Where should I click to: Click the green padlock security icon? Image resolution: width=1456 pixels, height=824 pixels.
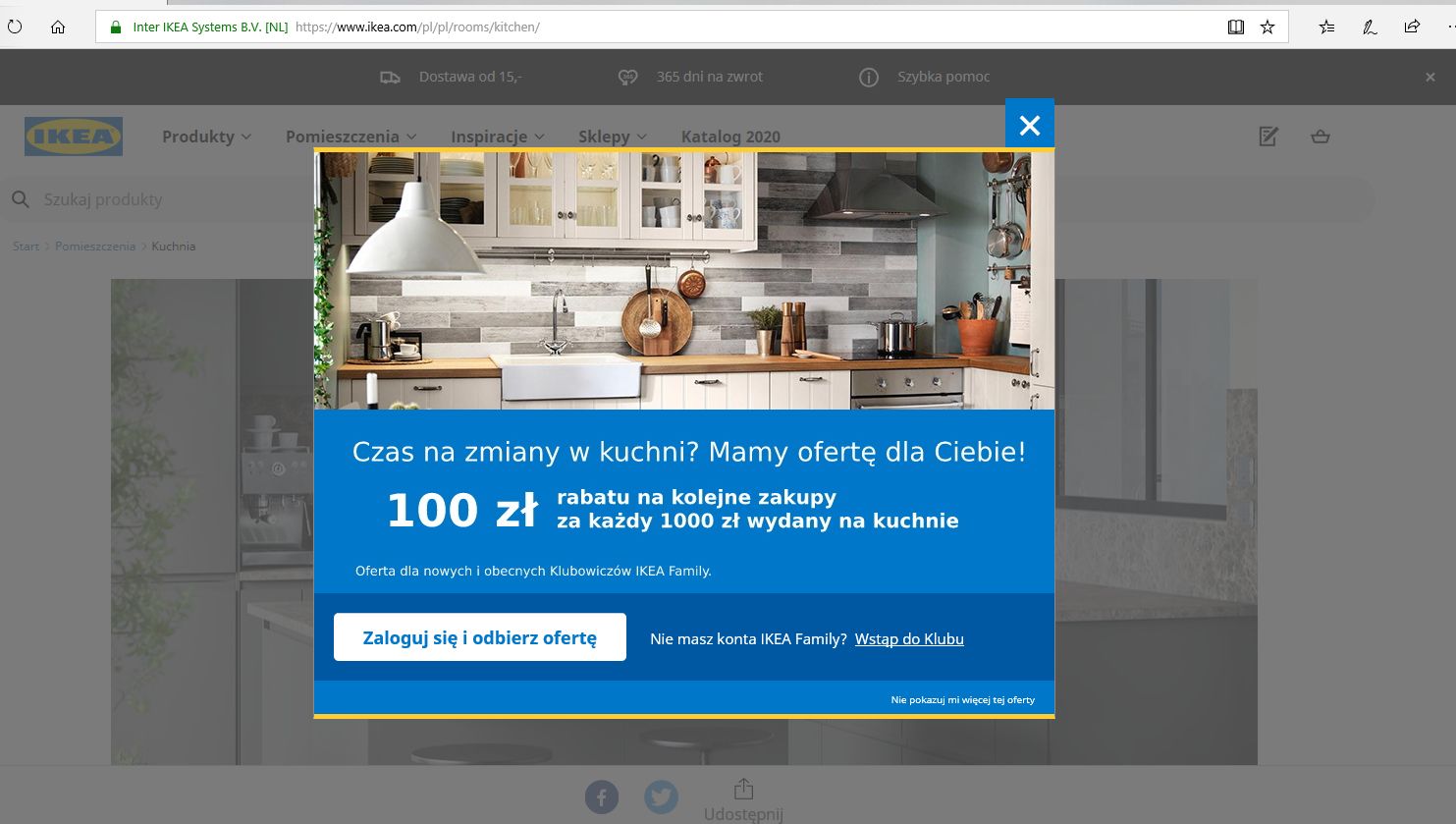(x=116, y=27)
